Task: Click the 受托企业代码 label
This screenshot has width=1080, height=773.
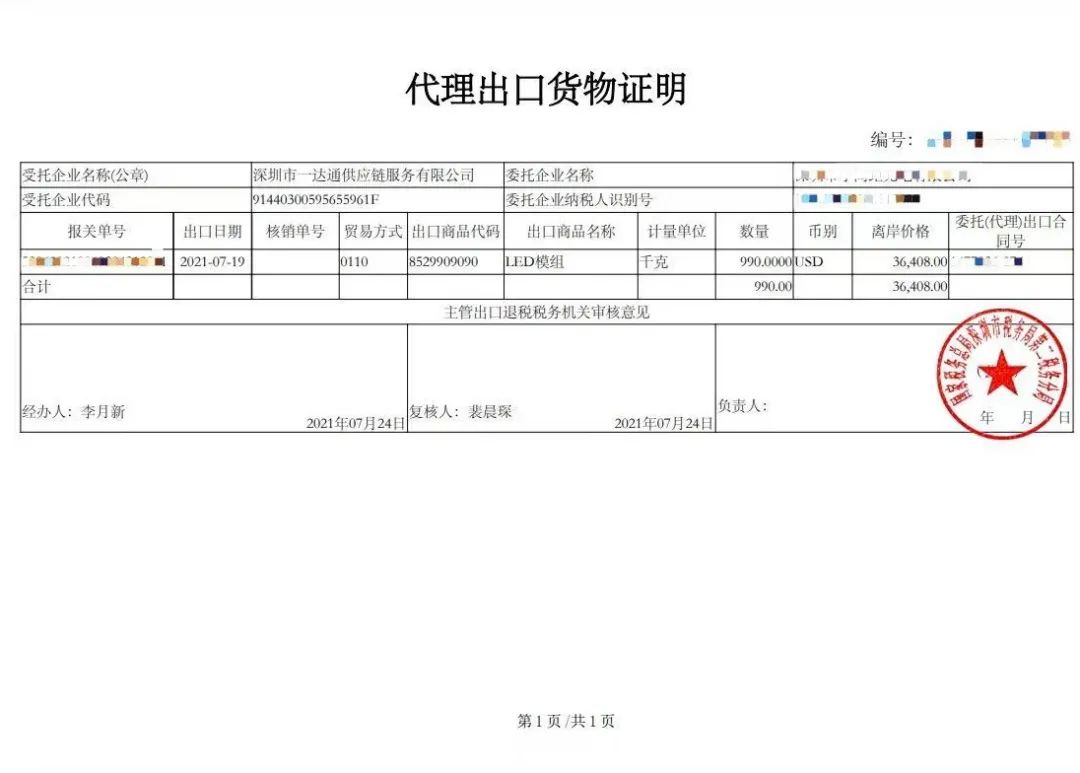Action: pyautogui.click(x=66, y=200)
